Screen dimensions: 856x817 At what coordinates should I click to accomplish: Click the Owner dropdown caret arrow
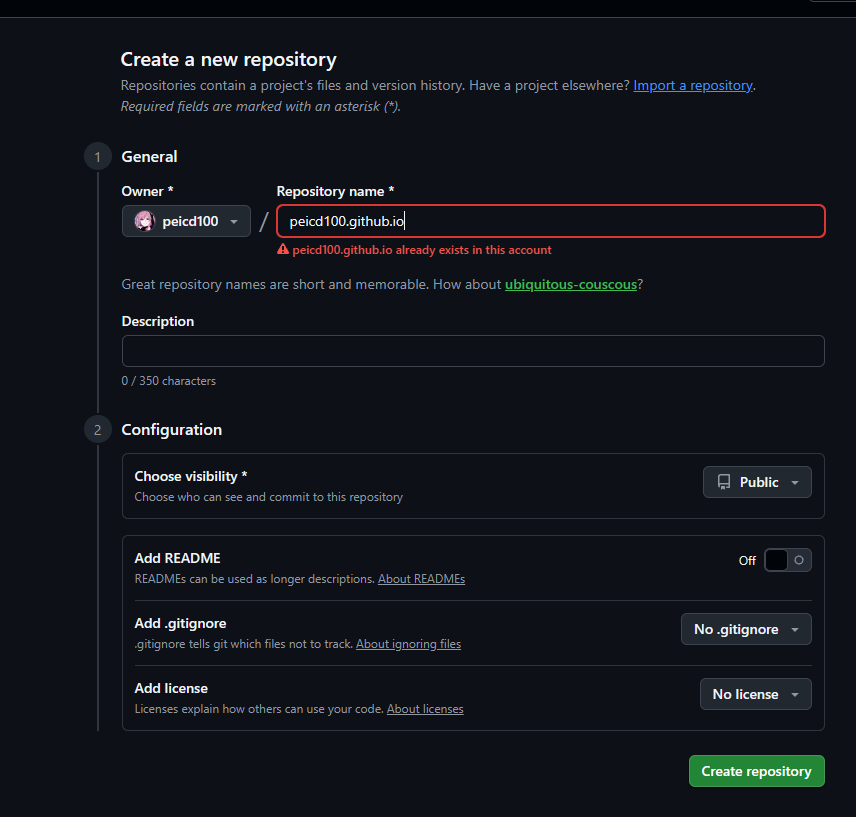click(234, 222)
